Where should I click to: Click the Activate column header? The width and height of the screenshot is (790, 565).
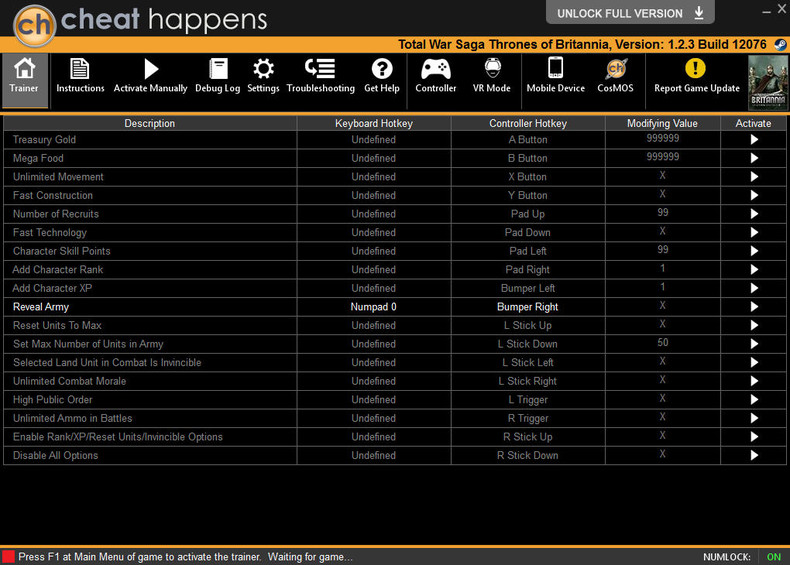point(753,123)
